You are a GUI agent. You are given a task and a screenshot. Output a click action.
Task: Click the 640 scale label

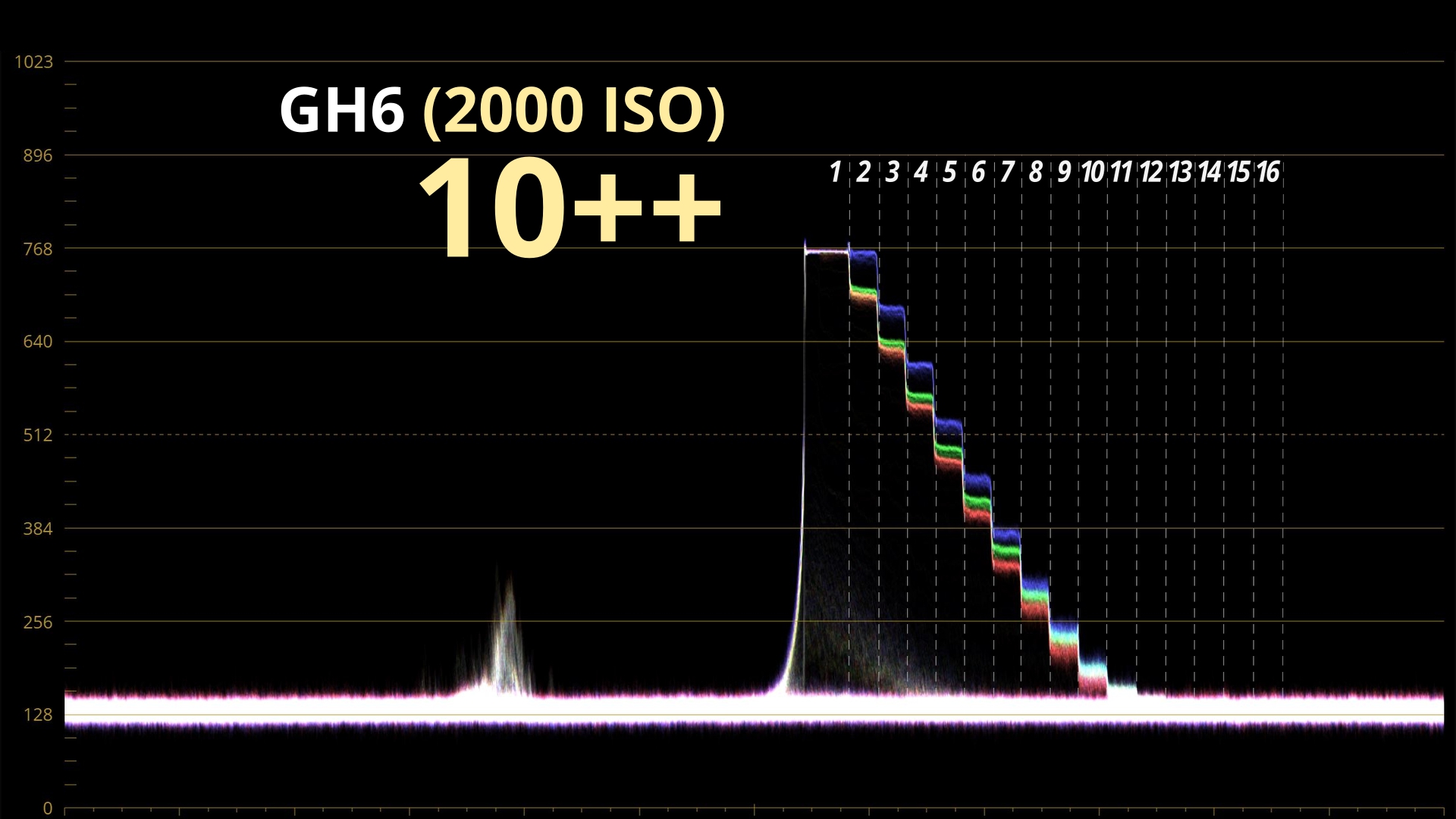pyautogui.click(x=37, y=342)
